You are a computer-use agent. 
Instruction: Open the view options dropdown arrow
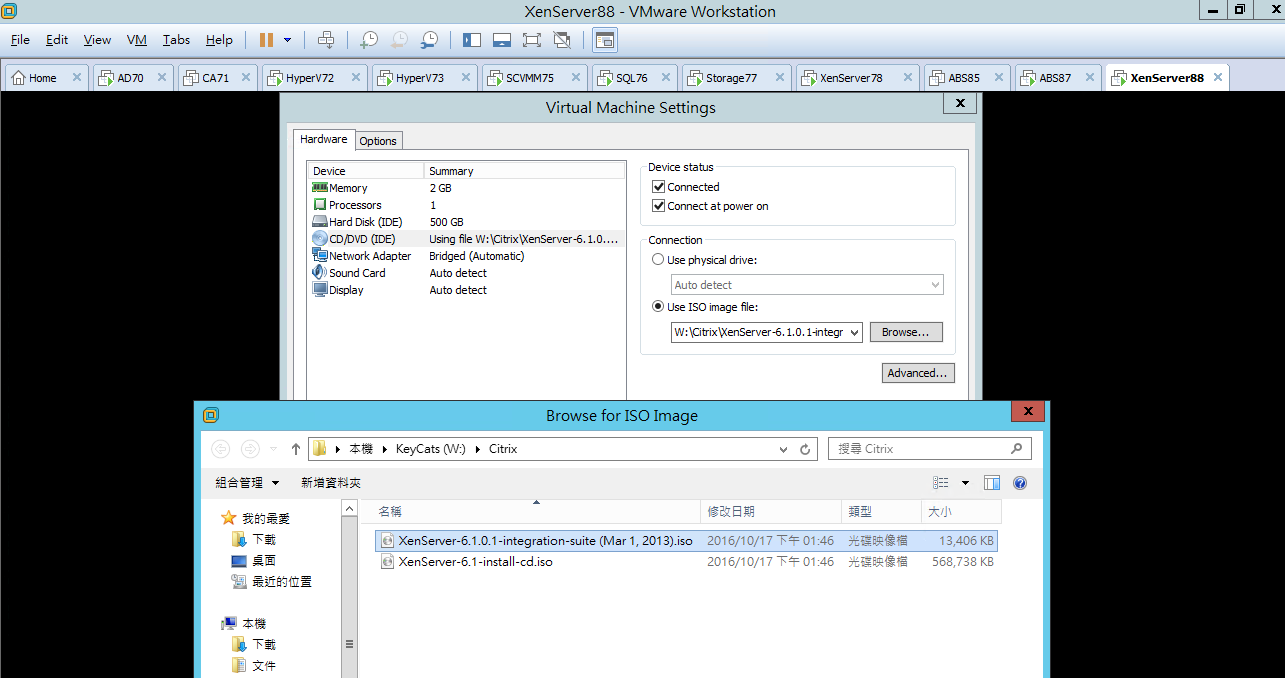(x=965, y=483)
